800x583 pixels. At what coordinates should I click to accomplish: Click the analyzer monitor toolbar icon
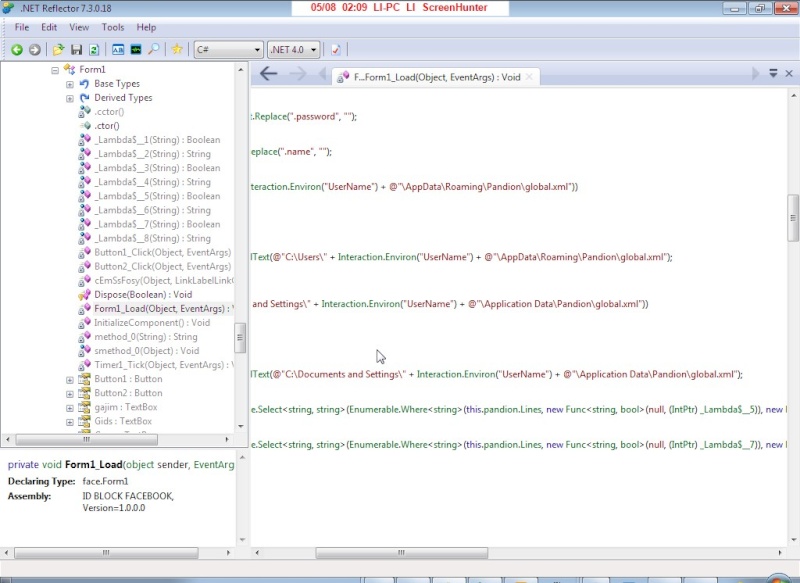click(x=136, y=49)
